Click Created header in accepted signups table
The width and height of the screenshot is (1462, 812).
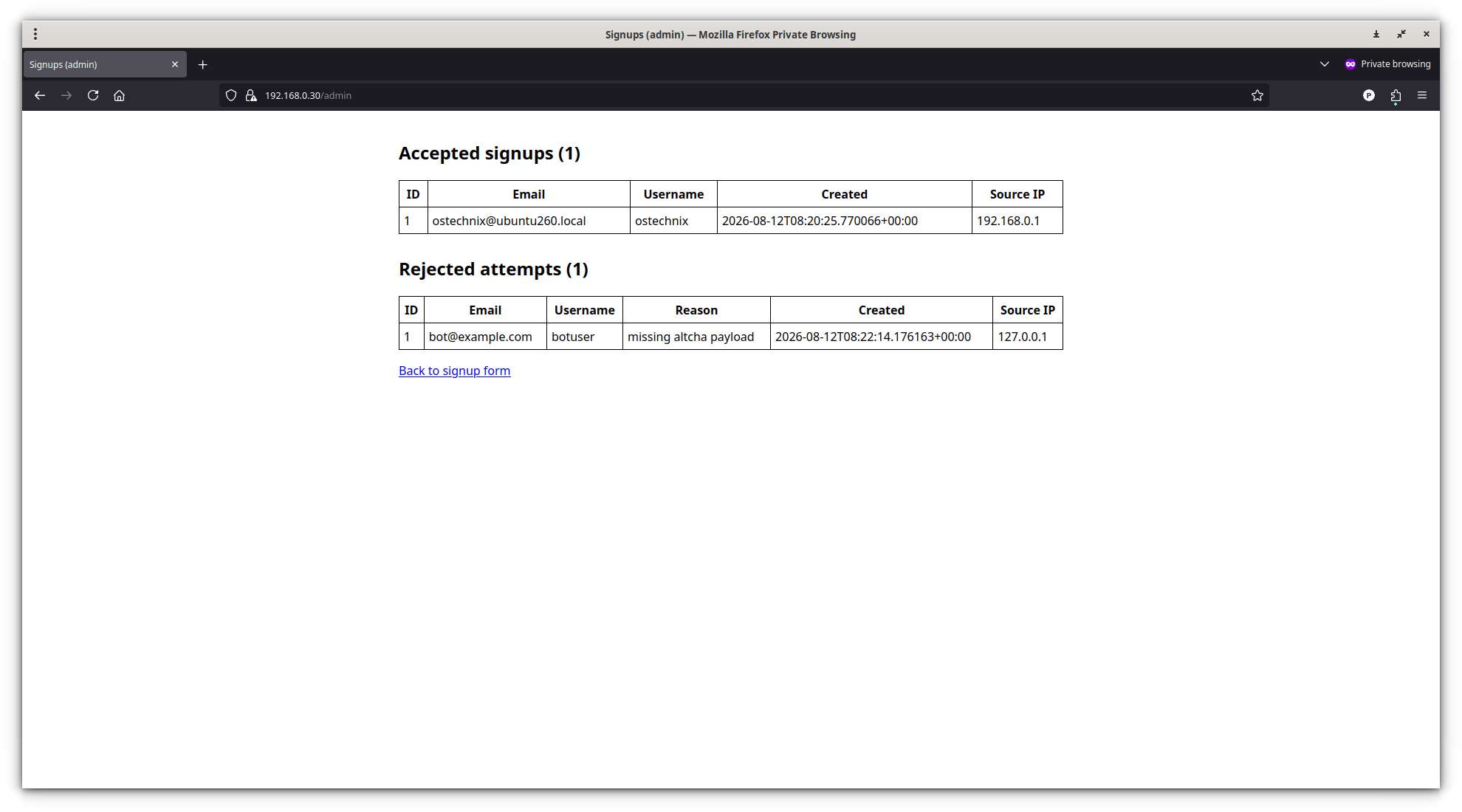click(x=845, y=194)
